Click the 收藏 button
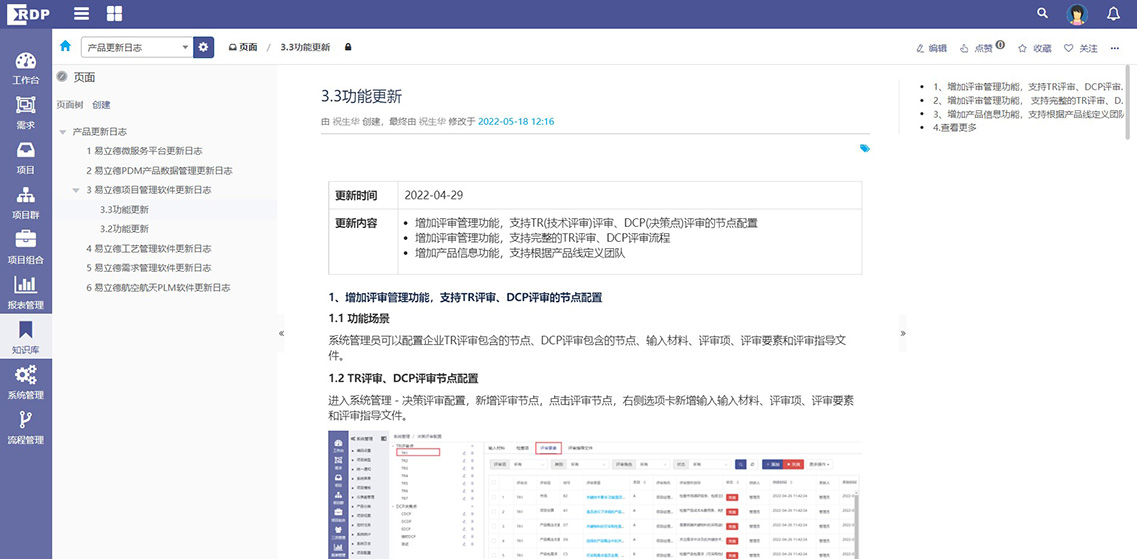This screenshot has height=559, width=1137. click(1035, 49)
